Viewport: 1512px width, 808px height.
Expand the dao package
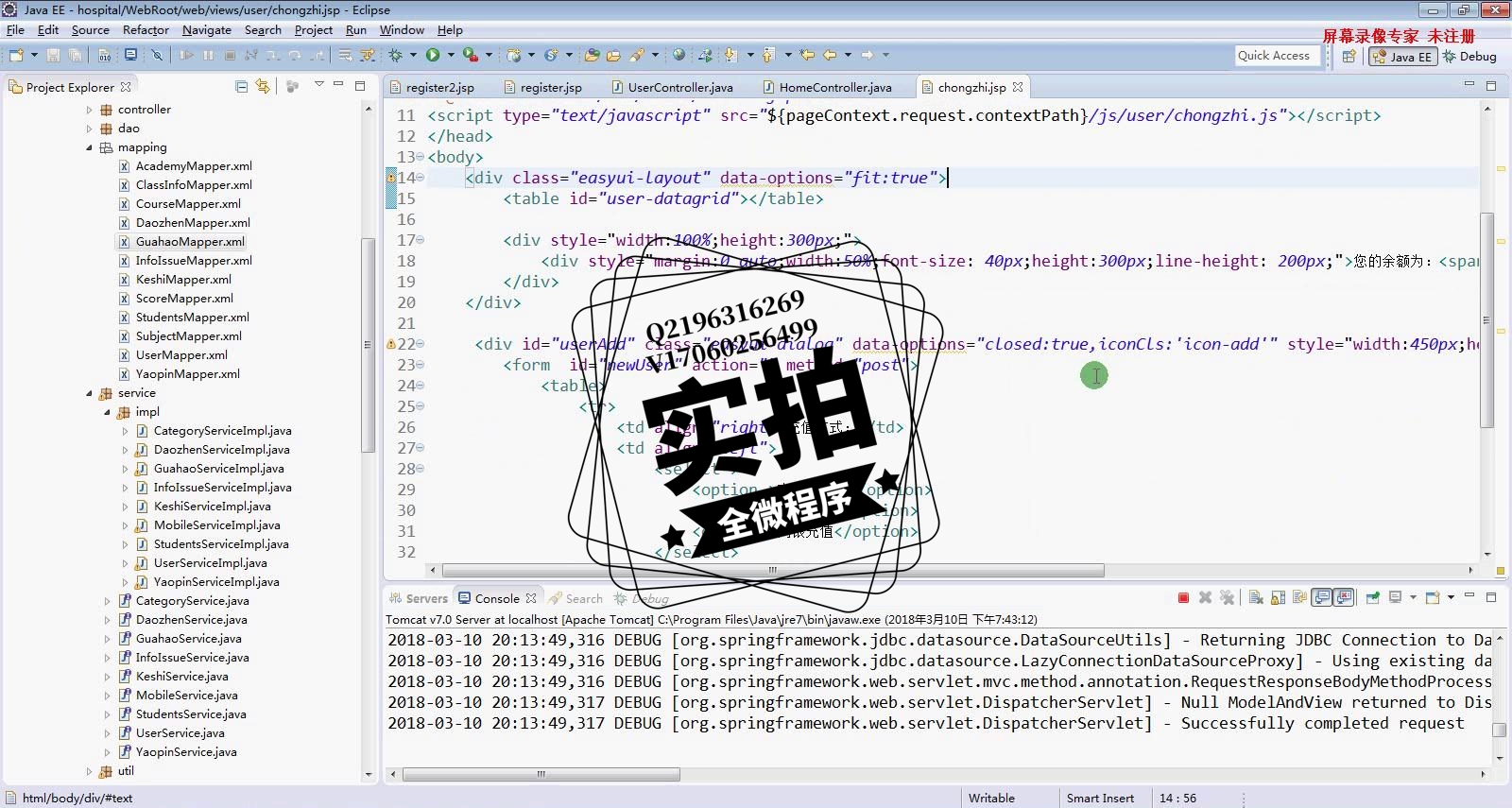(89, 129)
